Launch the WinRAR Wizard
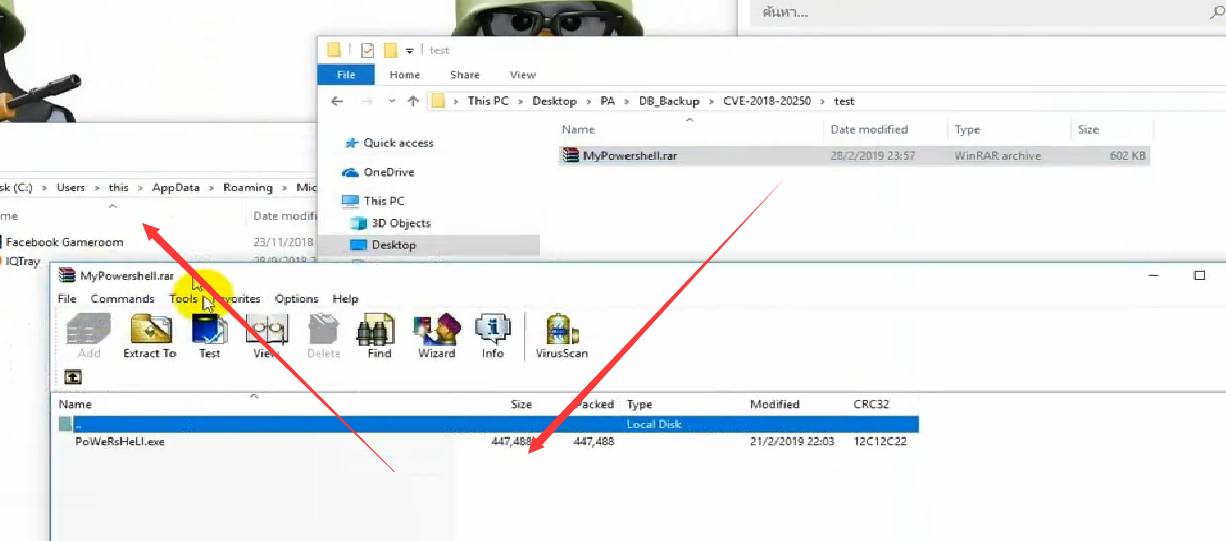This screenshot has width=1226, height=541. coord(436,336)
